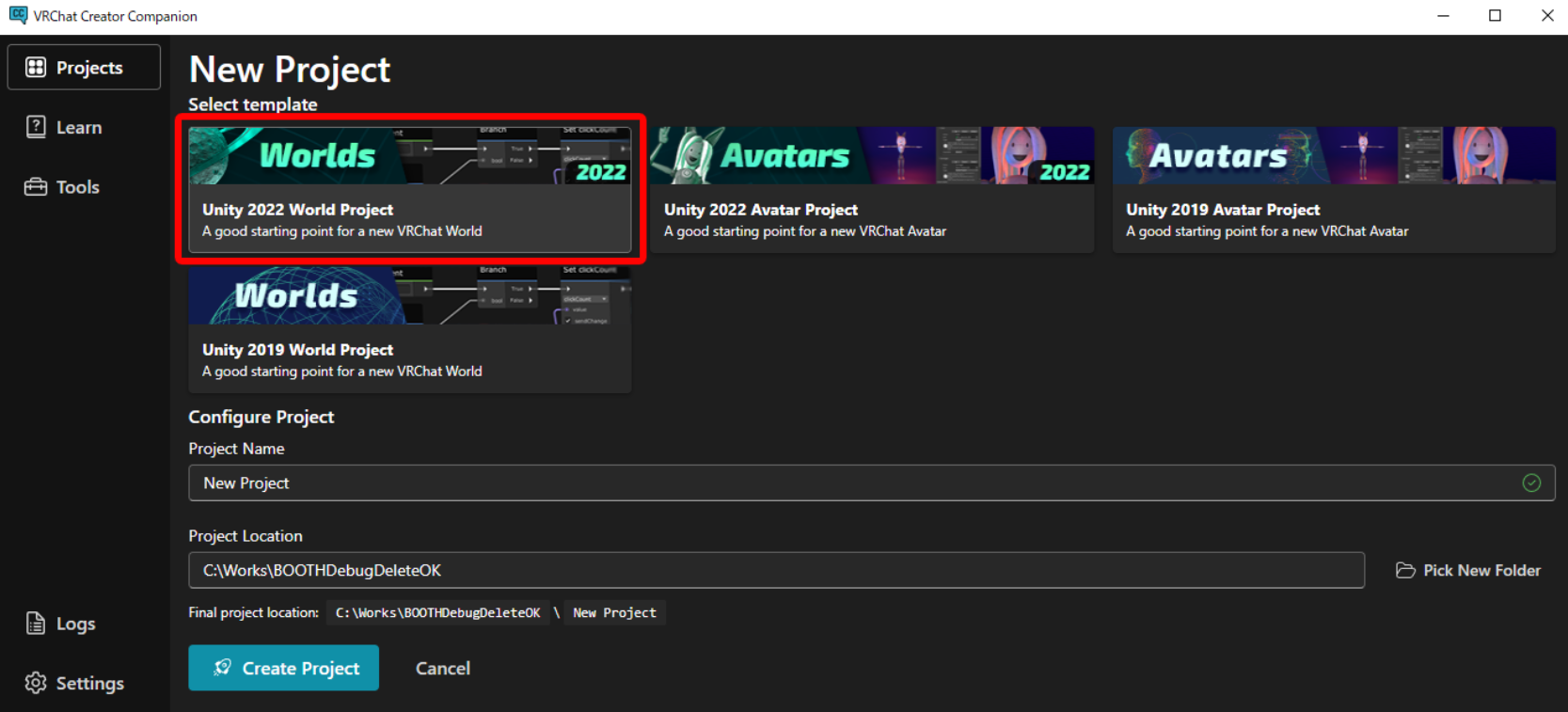Minimize the Creator Companion window
Screen dimensions: 1568x712
pos(1443,16)
